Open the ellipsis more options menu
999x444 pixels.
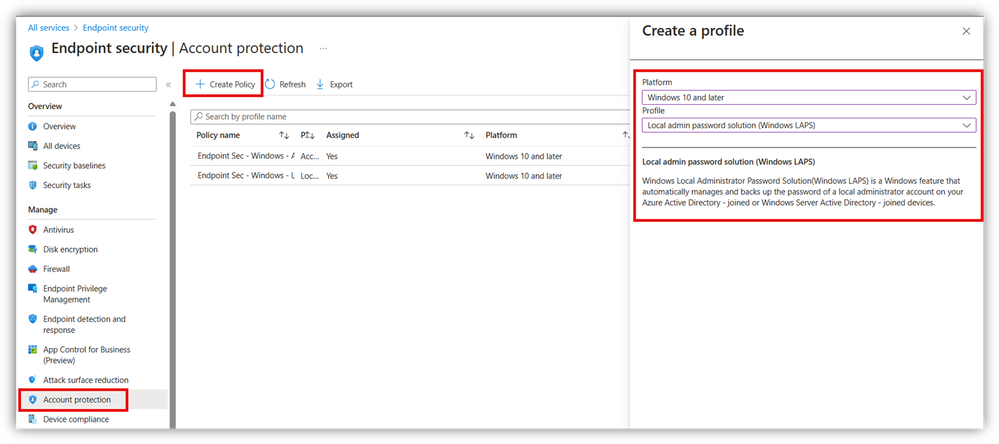click(x=323, y=48)
